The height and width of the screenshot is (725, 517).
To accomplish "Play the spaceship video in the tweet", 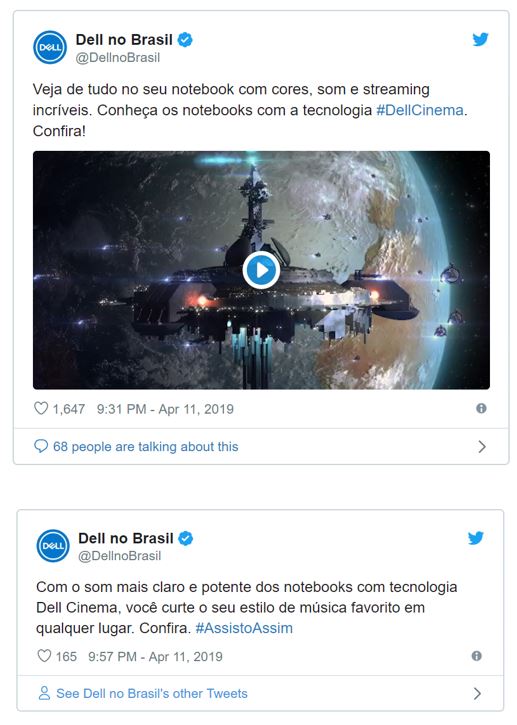I will [261, 270].
